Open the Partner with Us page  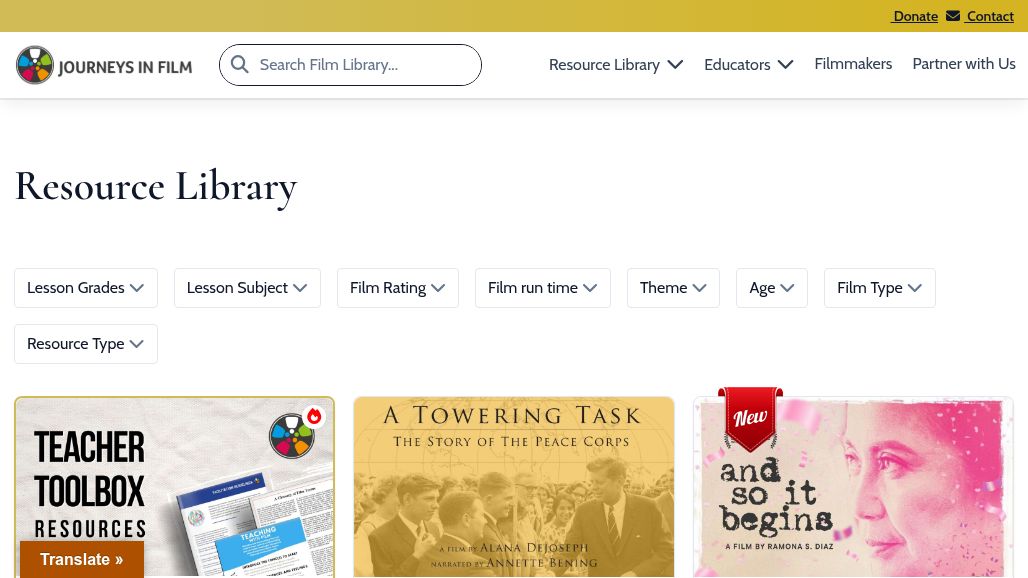click(964, 64)
